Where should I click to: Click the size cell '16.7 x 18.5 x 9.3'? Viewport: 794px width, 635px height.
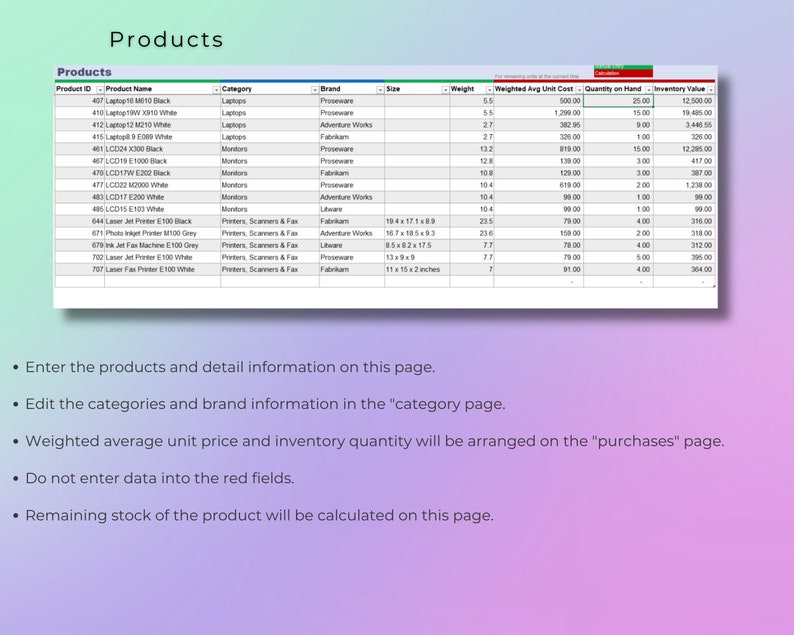click(417, 233)
